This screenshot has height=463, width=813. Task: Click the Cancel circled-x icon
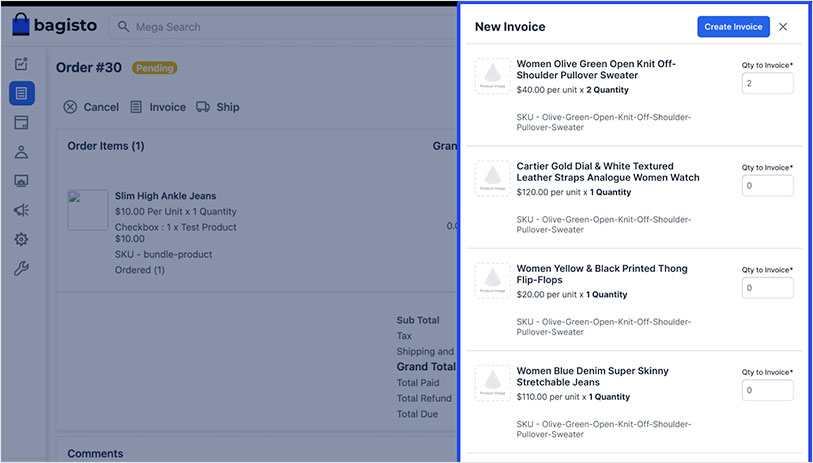pos(70,107)
